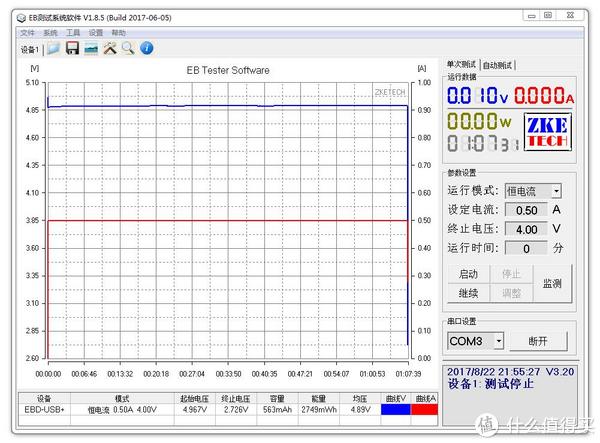Click the 终止电压 4.00 input field
This screenshot has width=600, height=443.
527,229
